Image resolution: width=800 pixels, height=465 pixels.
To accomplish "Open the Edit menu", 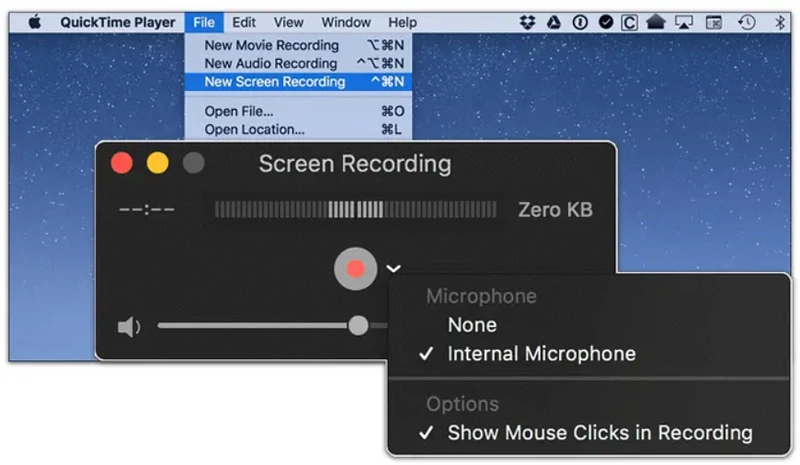I will pos(244,22).
